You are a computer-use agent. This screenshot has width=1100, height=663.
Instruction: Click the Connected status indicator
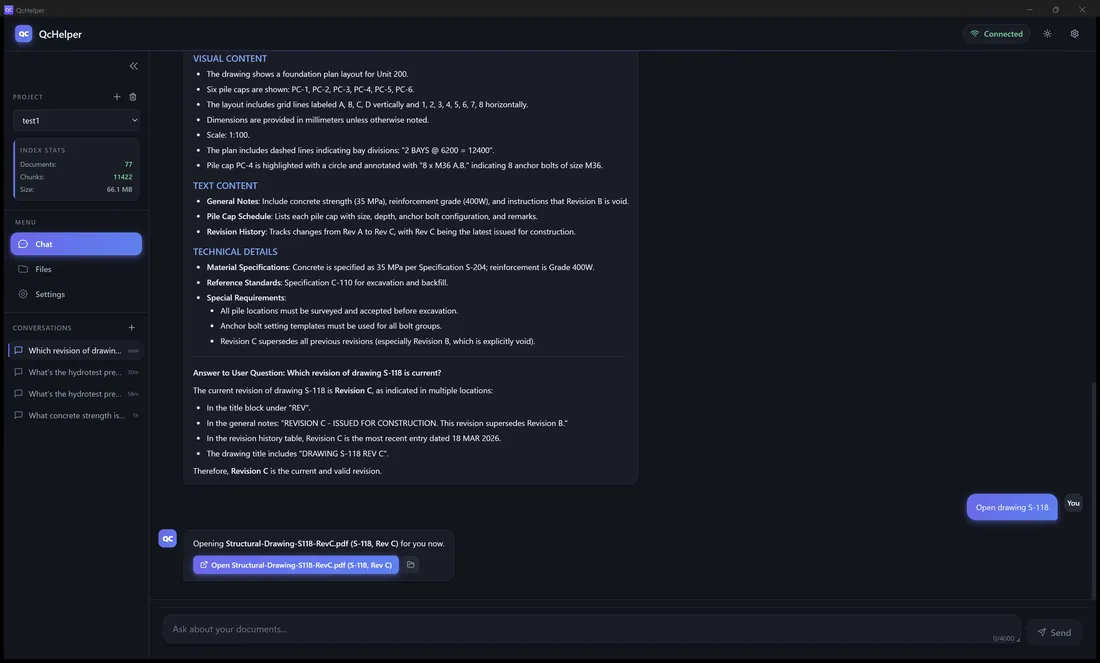coord(996,34)
